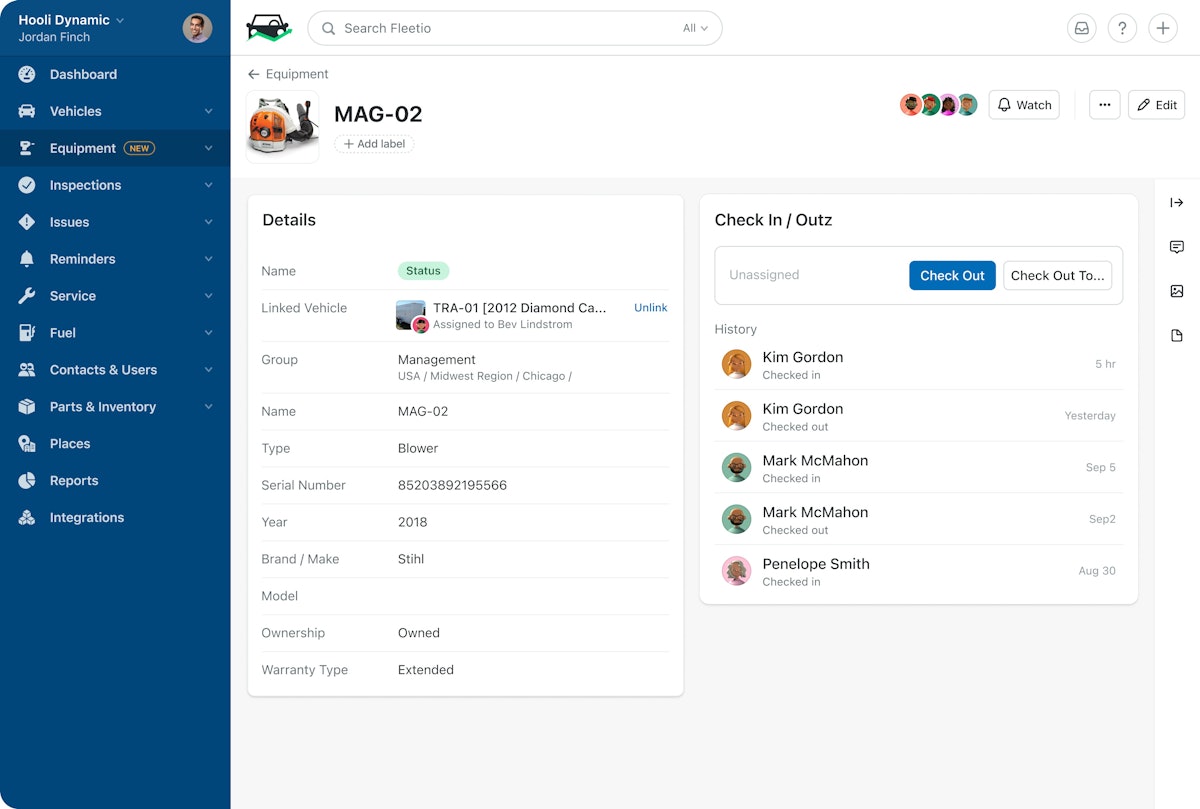Open the search filter All dropdown
Image resolution: width=1200 pixels, height=809 pixels.
pos(695,28)
